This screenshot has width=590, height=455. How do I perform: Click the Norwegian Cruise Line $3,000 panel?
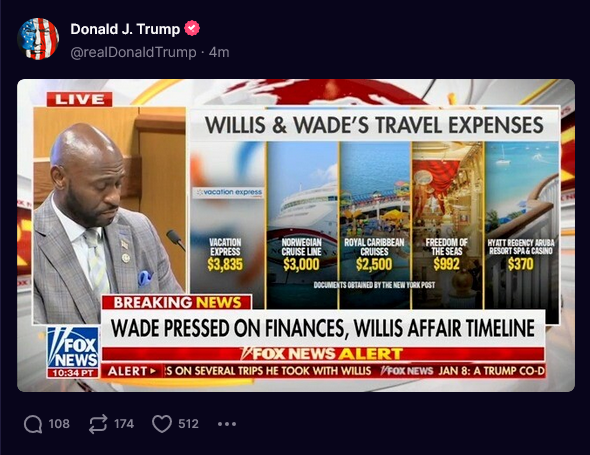(302, 225)
